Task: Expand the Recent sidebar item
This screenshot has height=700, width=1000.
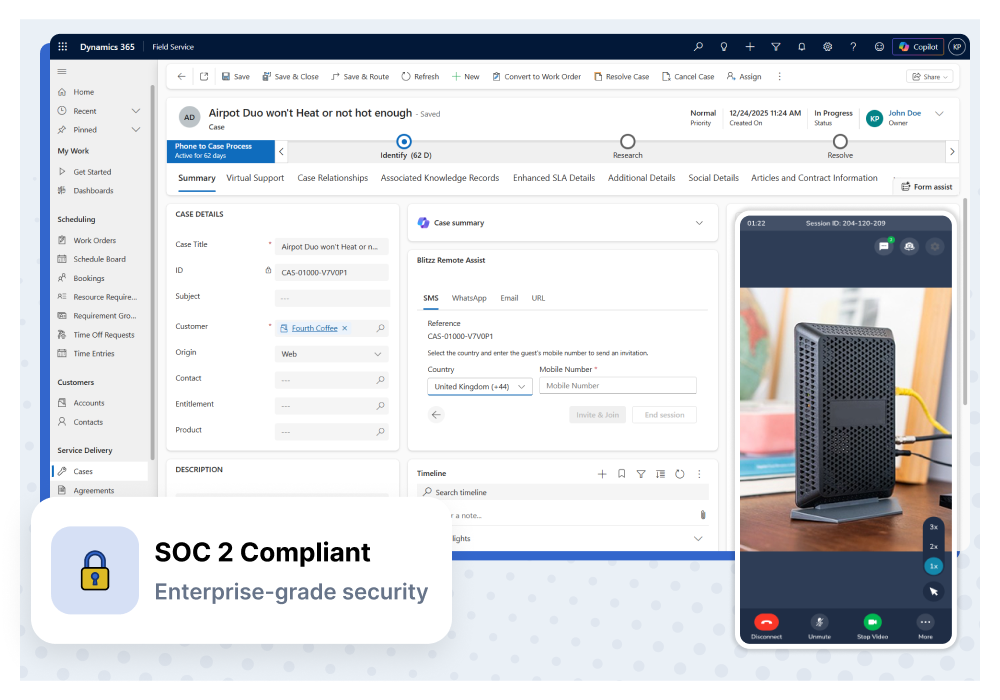Action: tap(136, 111)
